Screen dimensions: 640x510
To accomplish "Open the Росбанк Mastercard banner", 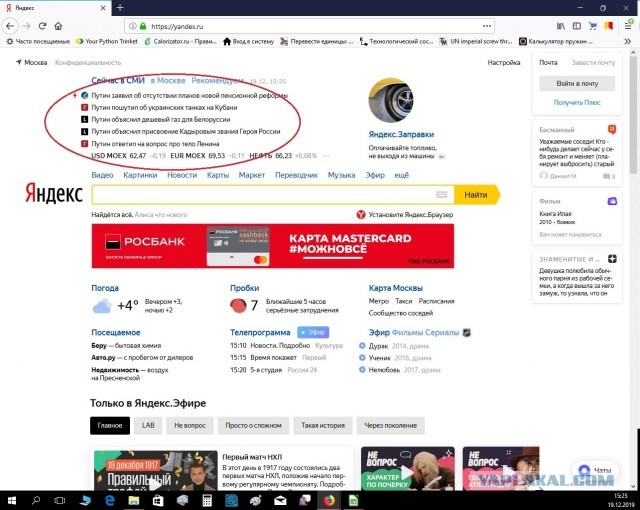I will pos(273,246).
